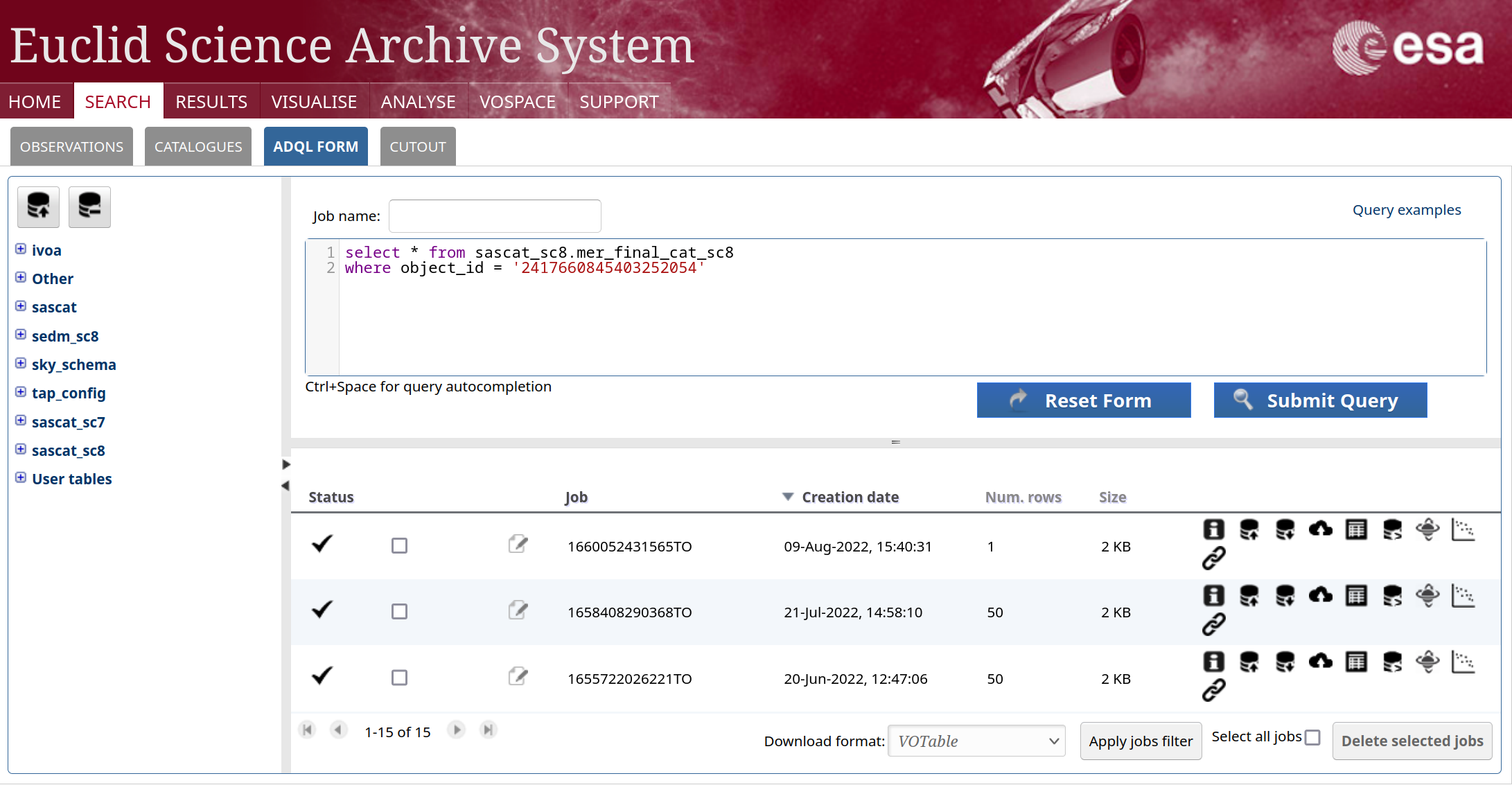Expand the sky_schema node

[21, 363]
